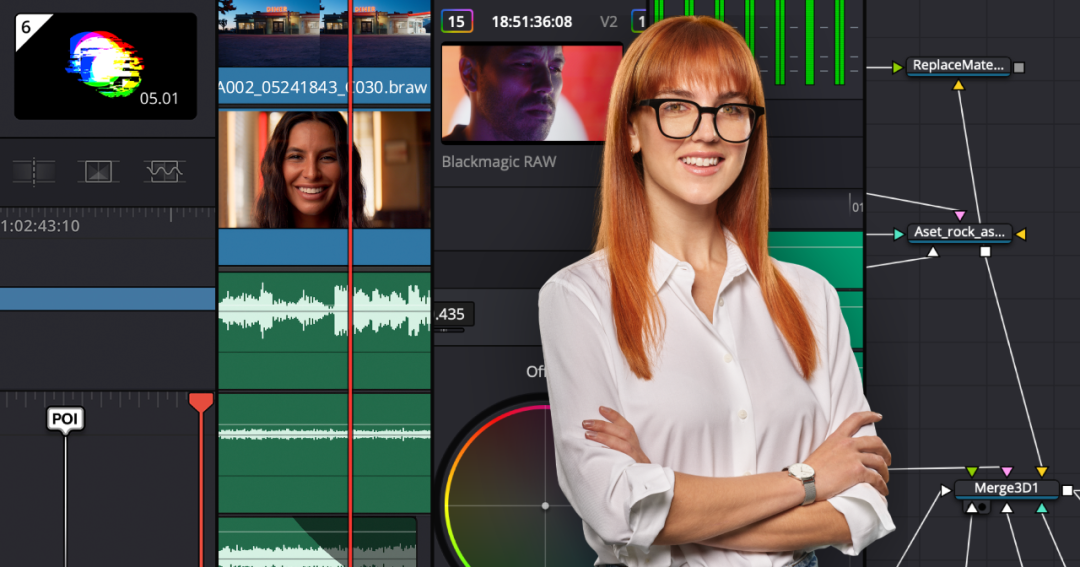Click white output square below Aset_rock node
The height and width of the screenshot is (567, 1080).
tap(985, 252)
